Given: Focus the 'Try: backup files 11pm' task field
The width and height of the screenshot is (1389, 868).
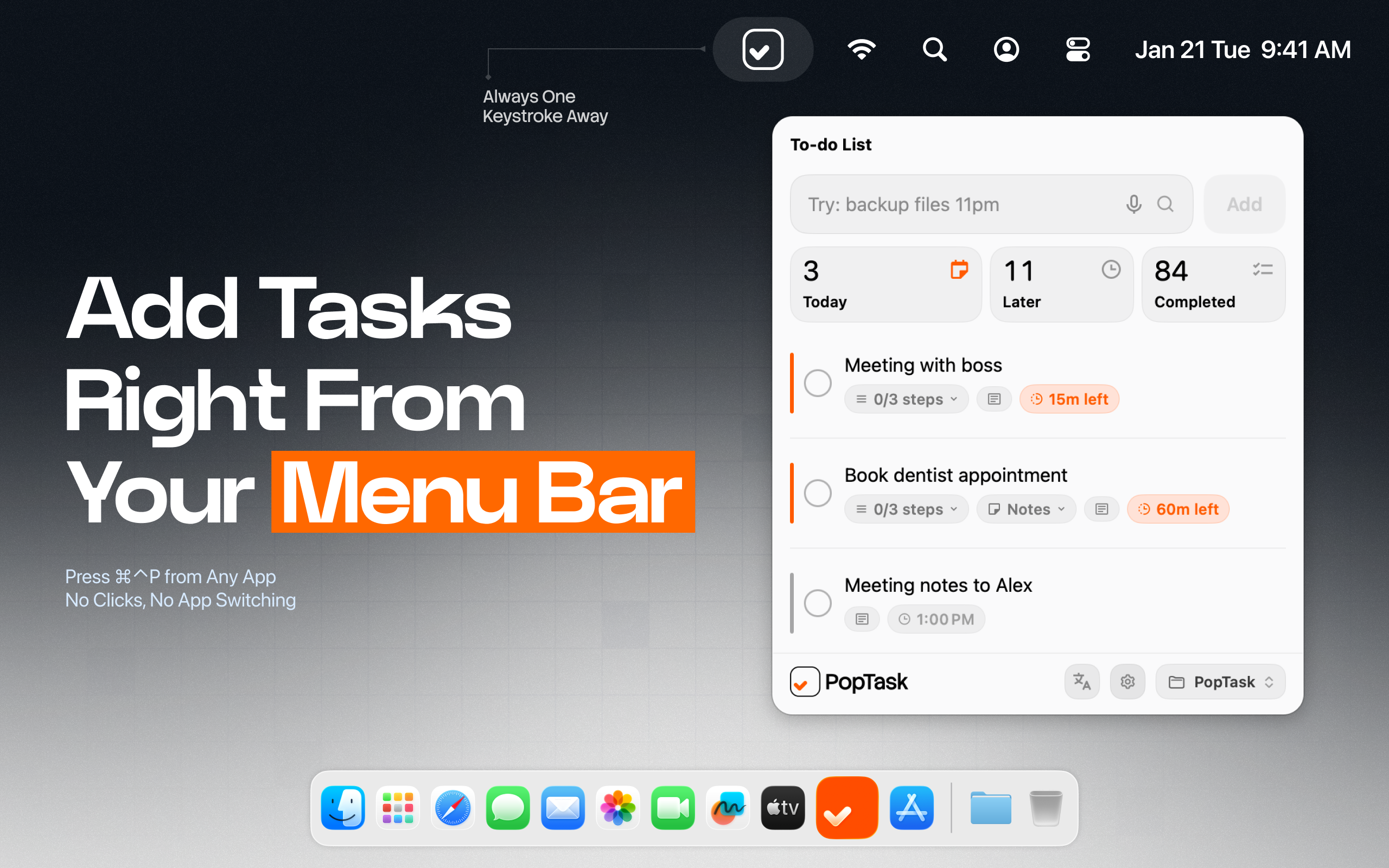Looking at the screenshot, I should click(991, 205).
